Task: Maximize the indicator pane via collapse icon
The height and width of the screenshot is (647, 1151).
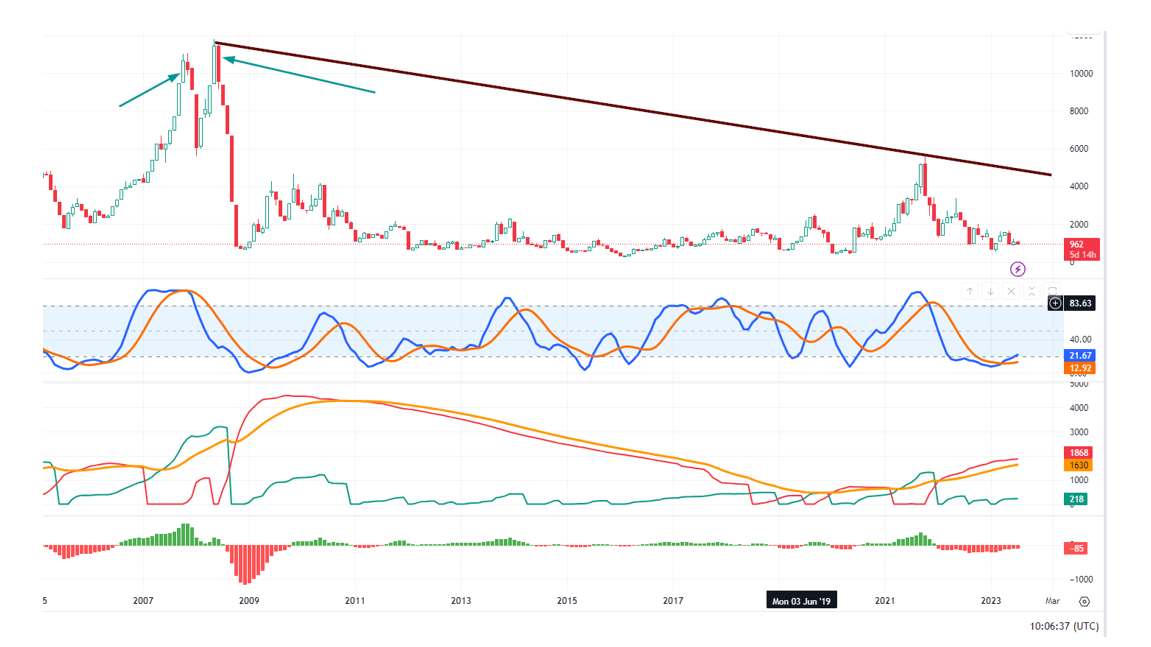Action: pos(1030,291)
